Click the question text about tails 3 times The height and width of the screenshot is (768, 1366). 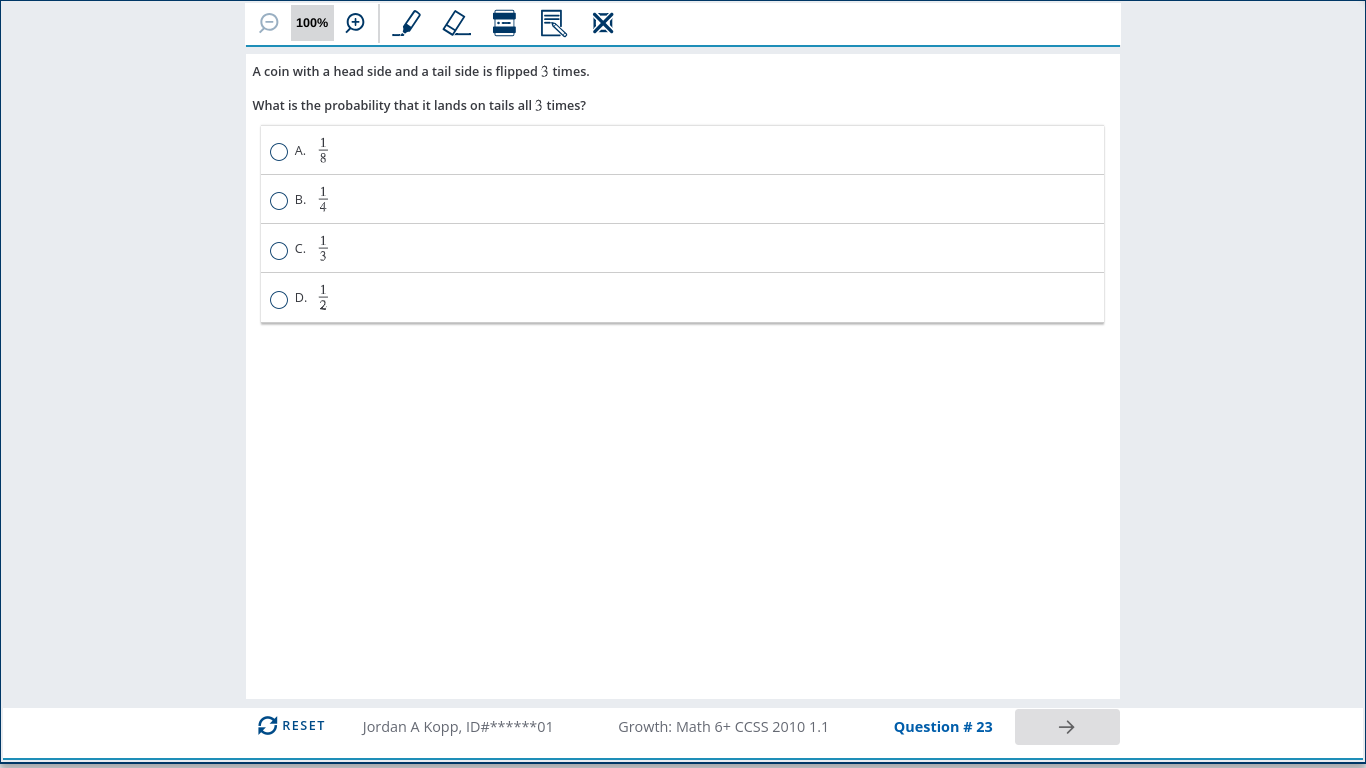click(x=419, y=105)
